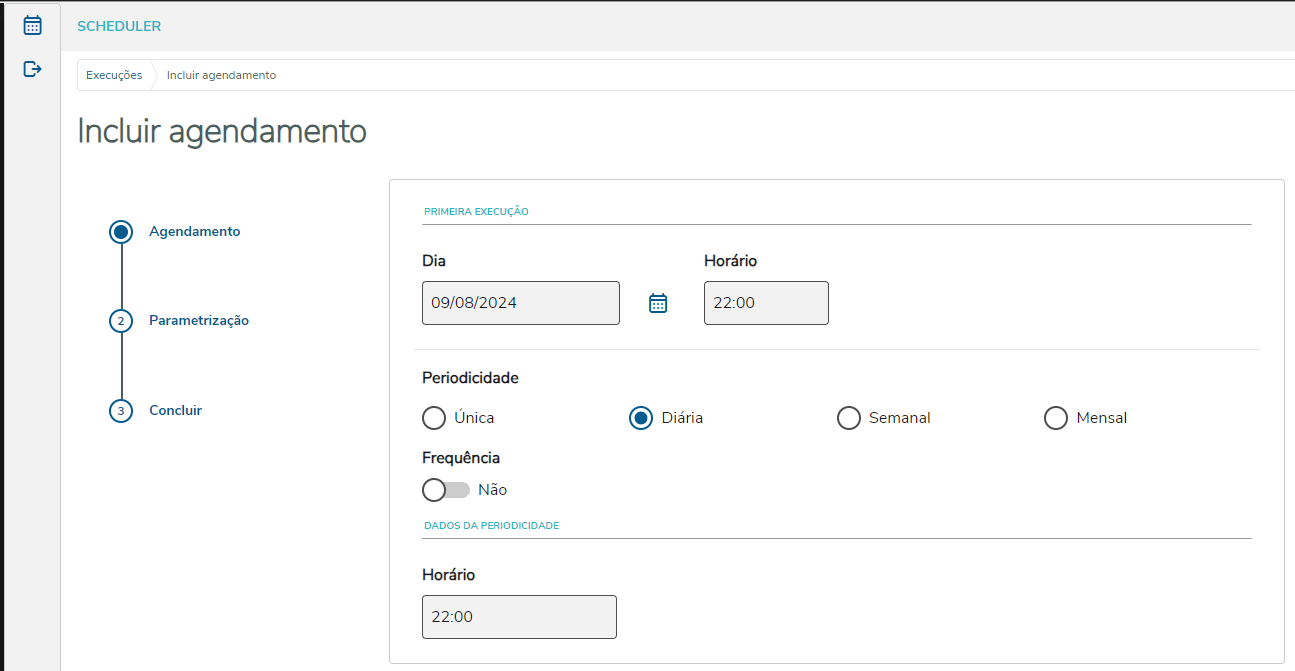Enable the Frequência toggle switch

click(x=446, y=490)
